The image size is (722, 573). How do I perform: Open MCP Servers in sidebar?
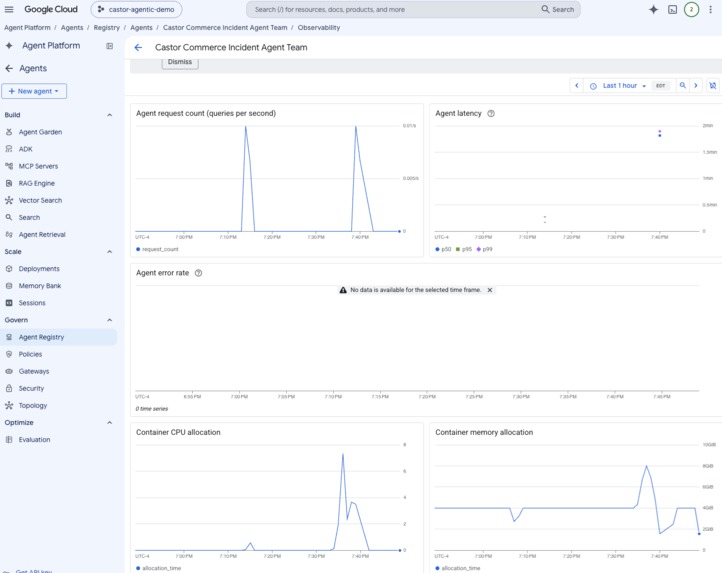point(38,166)
